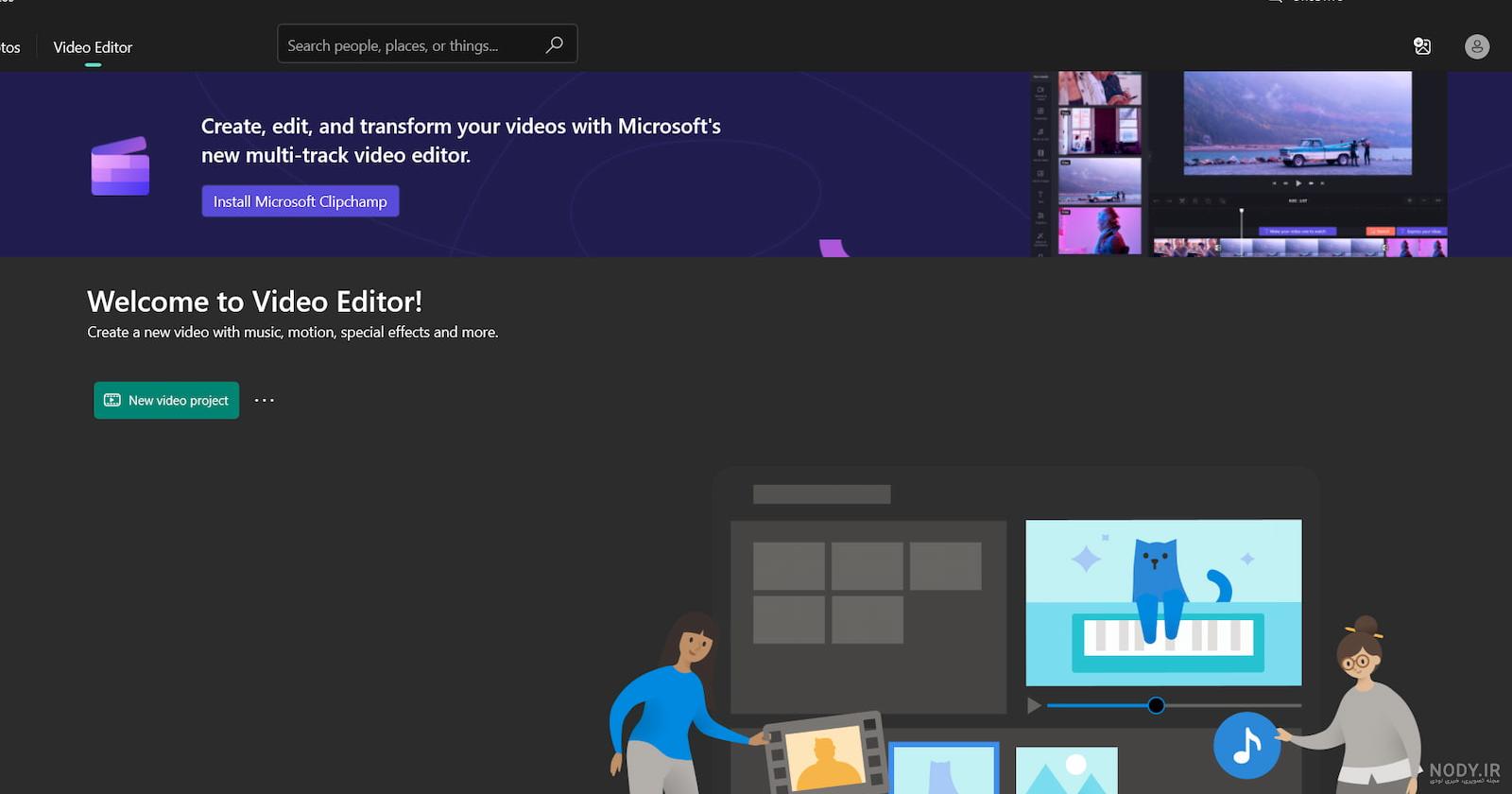Click the purple Clipchamp logo icon

click(x=120, y=166)
